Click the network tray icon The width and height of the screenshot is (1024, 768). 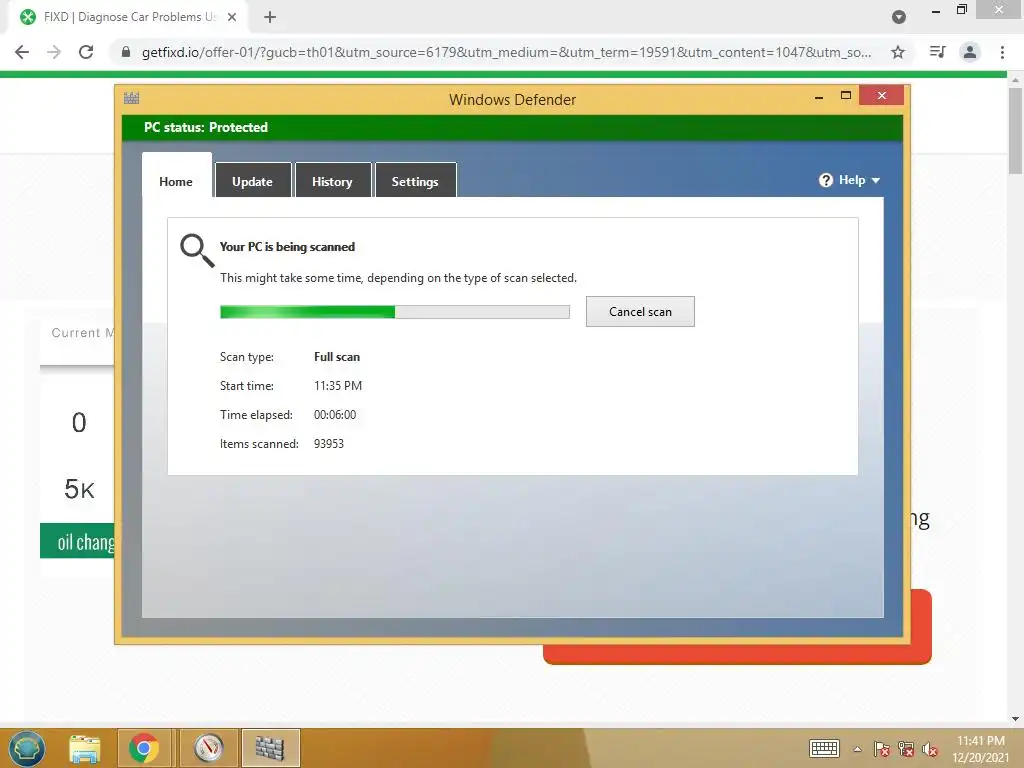906,749
